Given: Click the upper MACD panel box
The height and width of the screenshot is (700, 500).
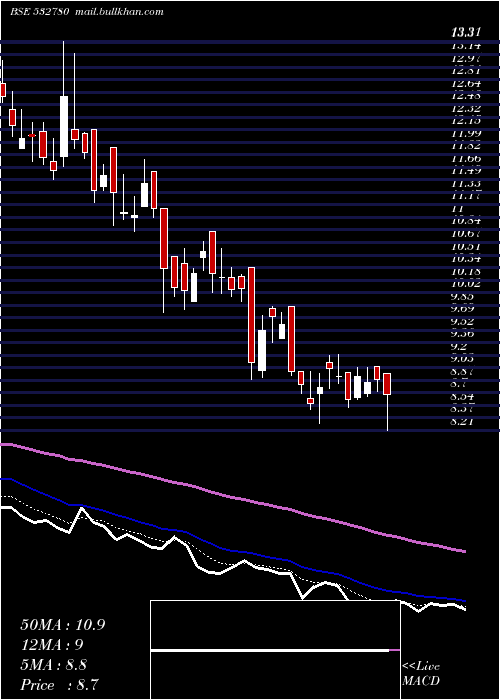Looking at the screenshot, I should click(275, 625).
